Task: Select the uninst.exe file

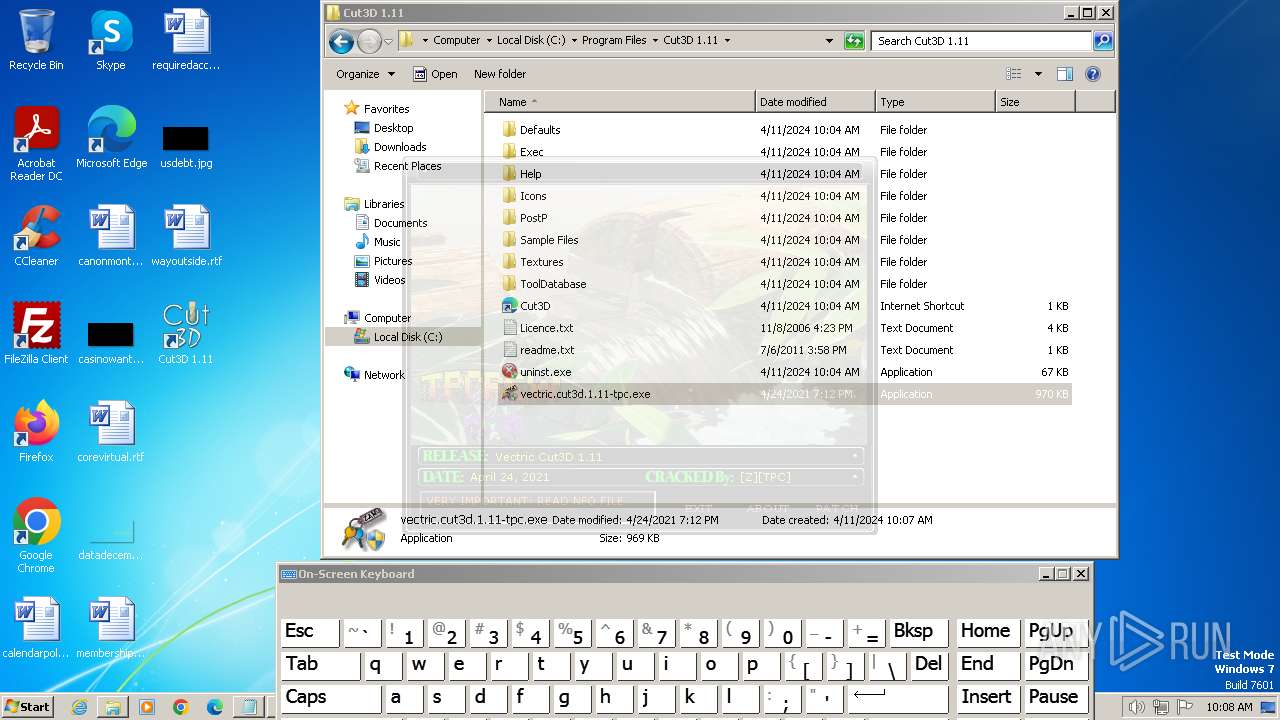Action: tap(545, 372)
